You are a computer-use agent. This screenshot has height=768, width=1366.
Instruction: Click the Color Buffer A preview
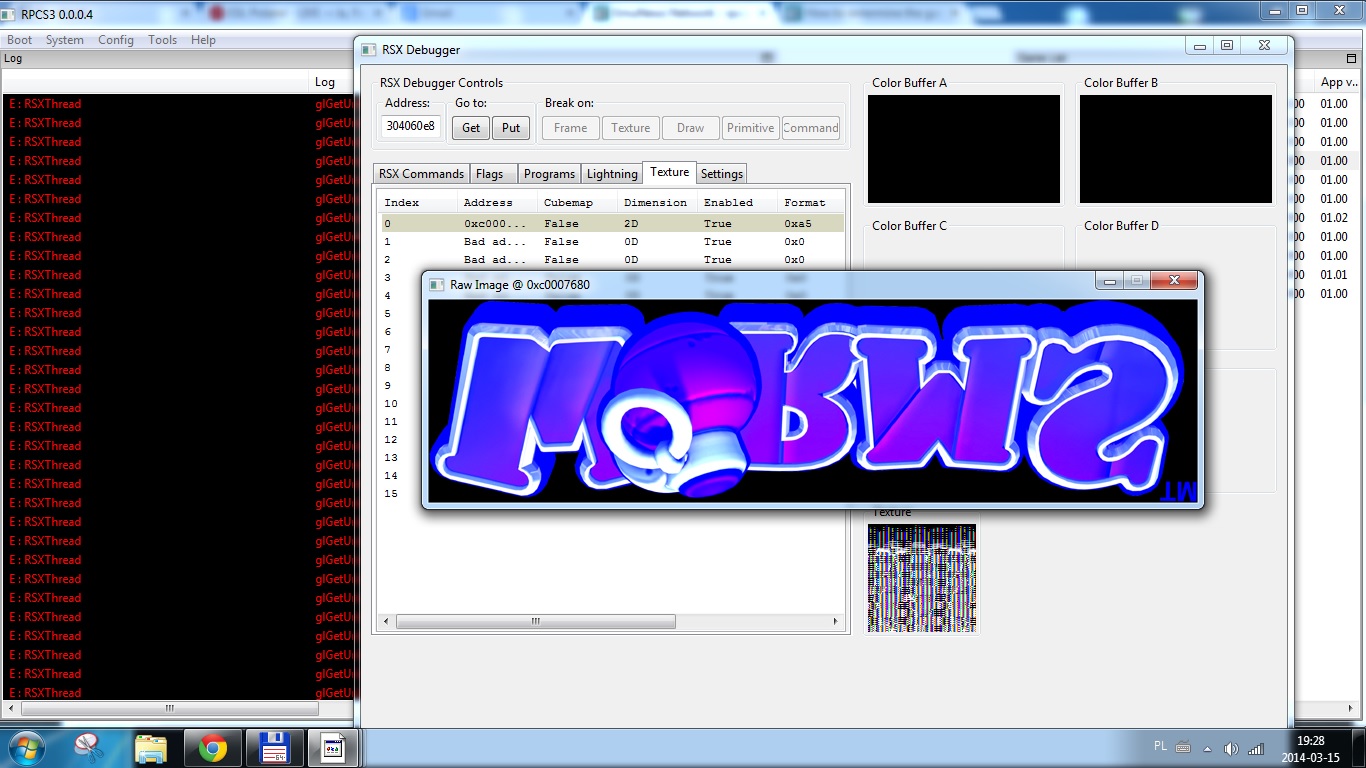[964, 149]
